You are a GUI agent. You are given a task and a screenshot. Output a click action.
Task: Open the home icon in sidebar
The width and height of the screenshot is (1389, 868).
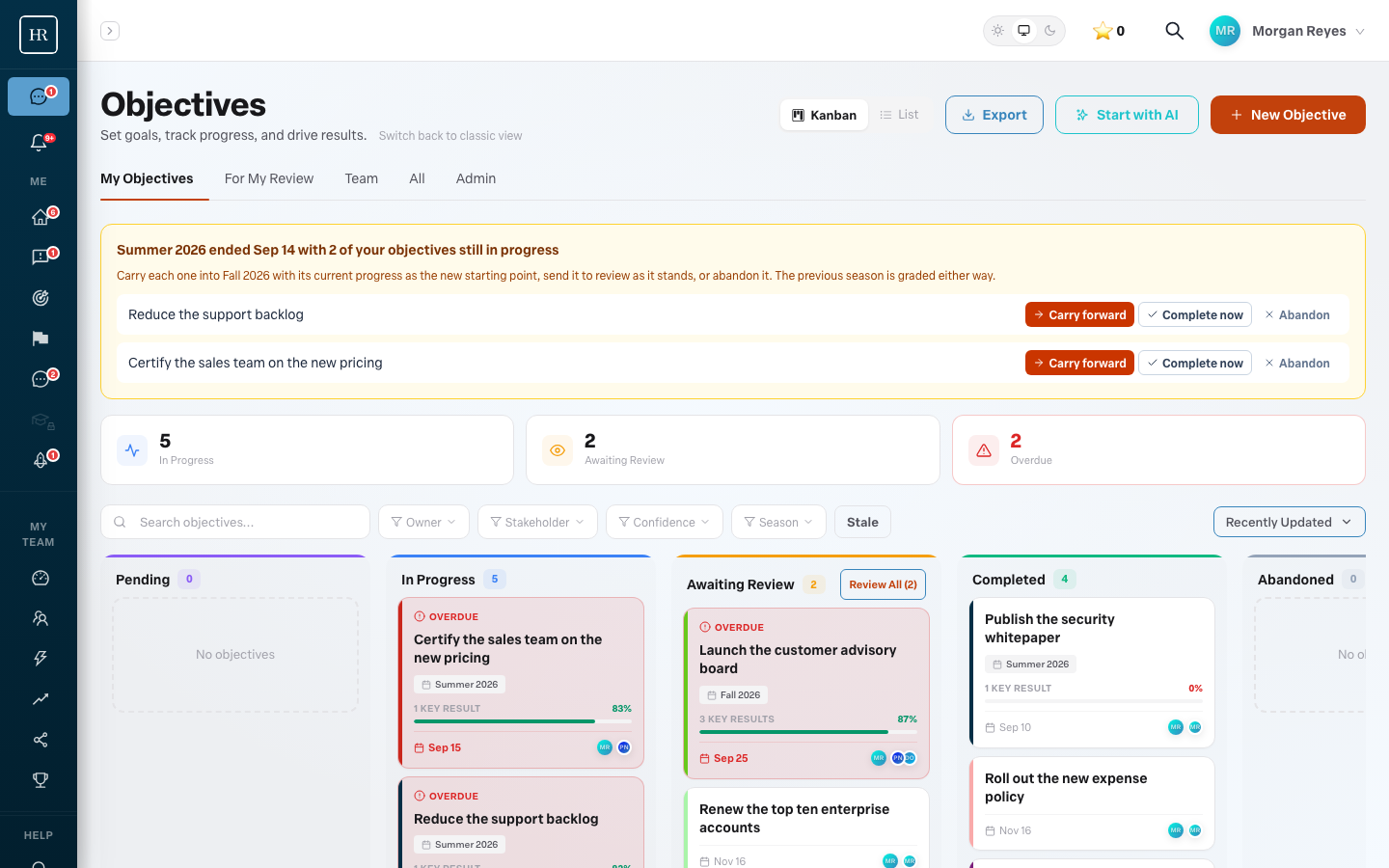pyautogui.click(x=39, y=217)
